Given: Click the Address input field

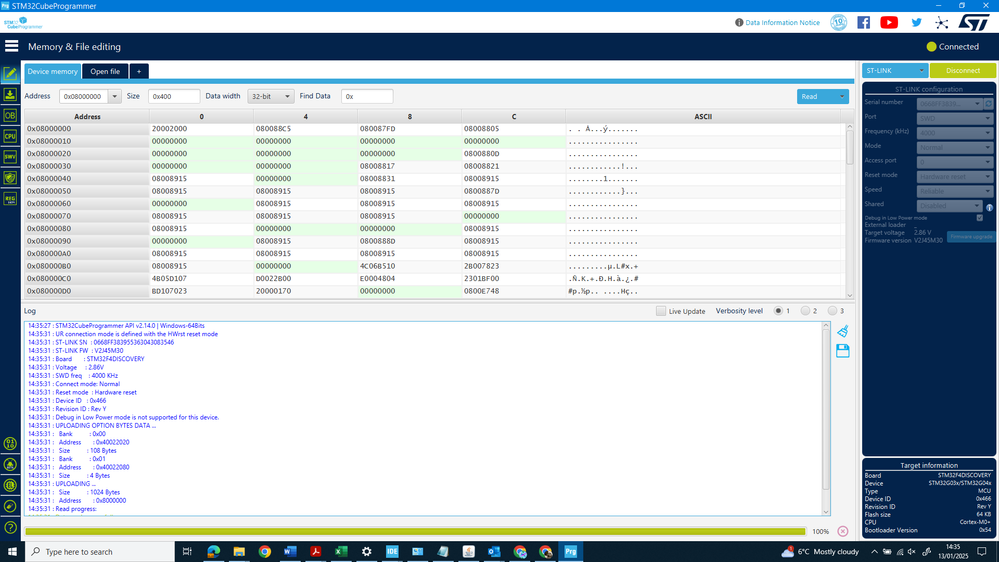Looking at the screenshot, I should click(x=84, y=97).
